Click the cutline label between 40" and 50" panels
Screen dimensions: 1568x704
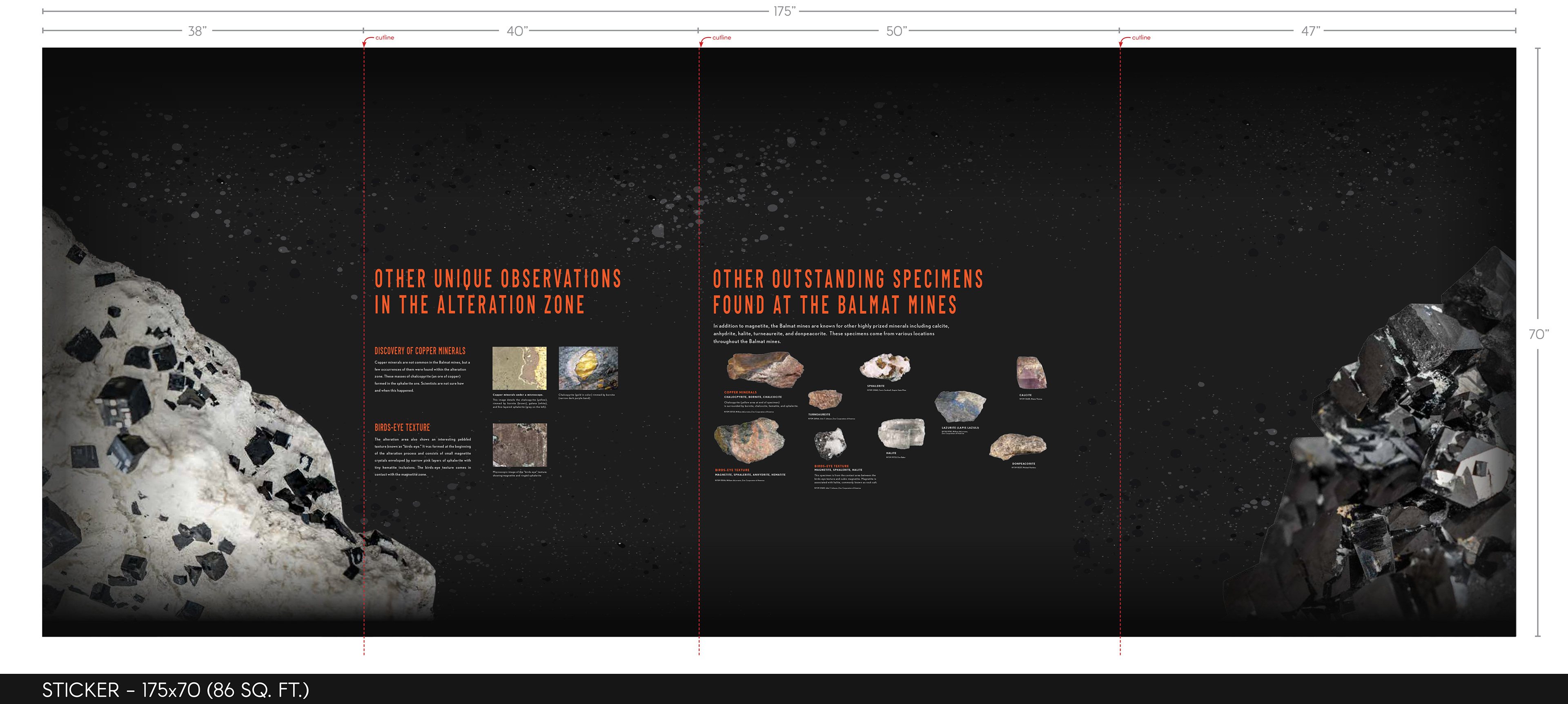pyautogui.click(x=722, y=38)
